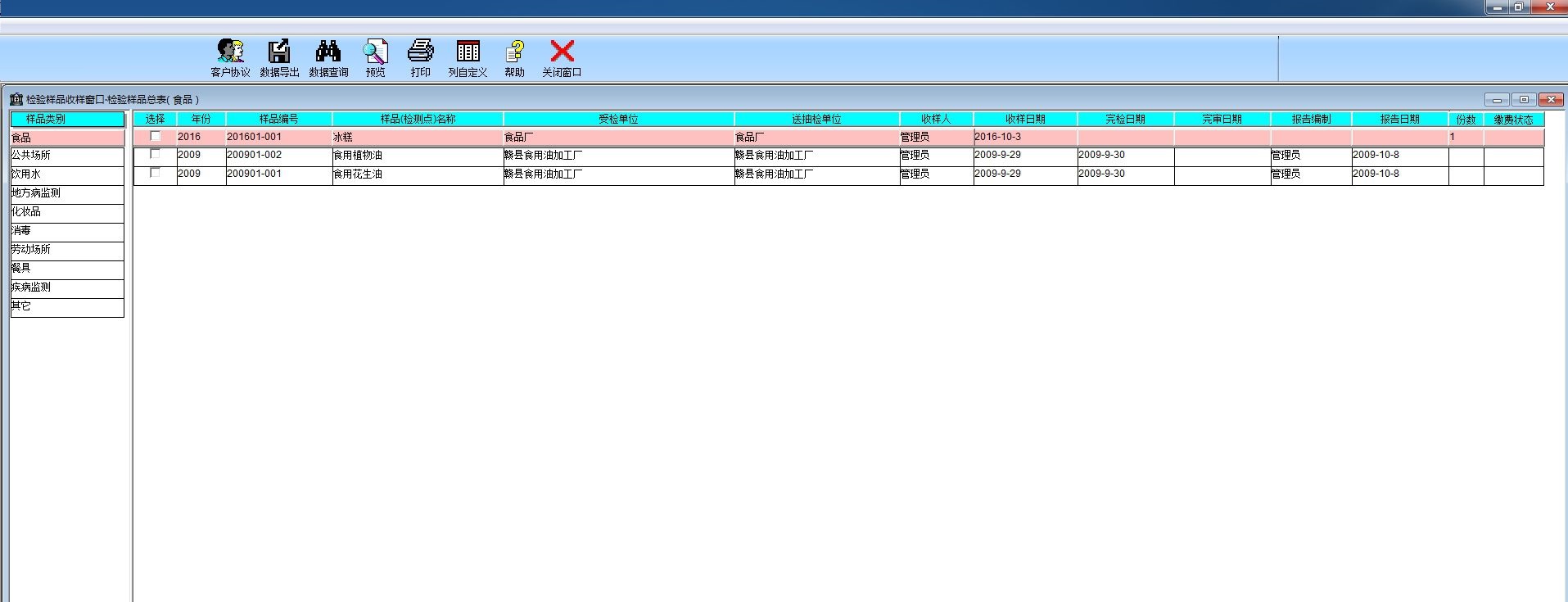Click sample number cell 201601-001
Image resolution: width=1568 pixels, height=602 pixels.
[279, 137]
